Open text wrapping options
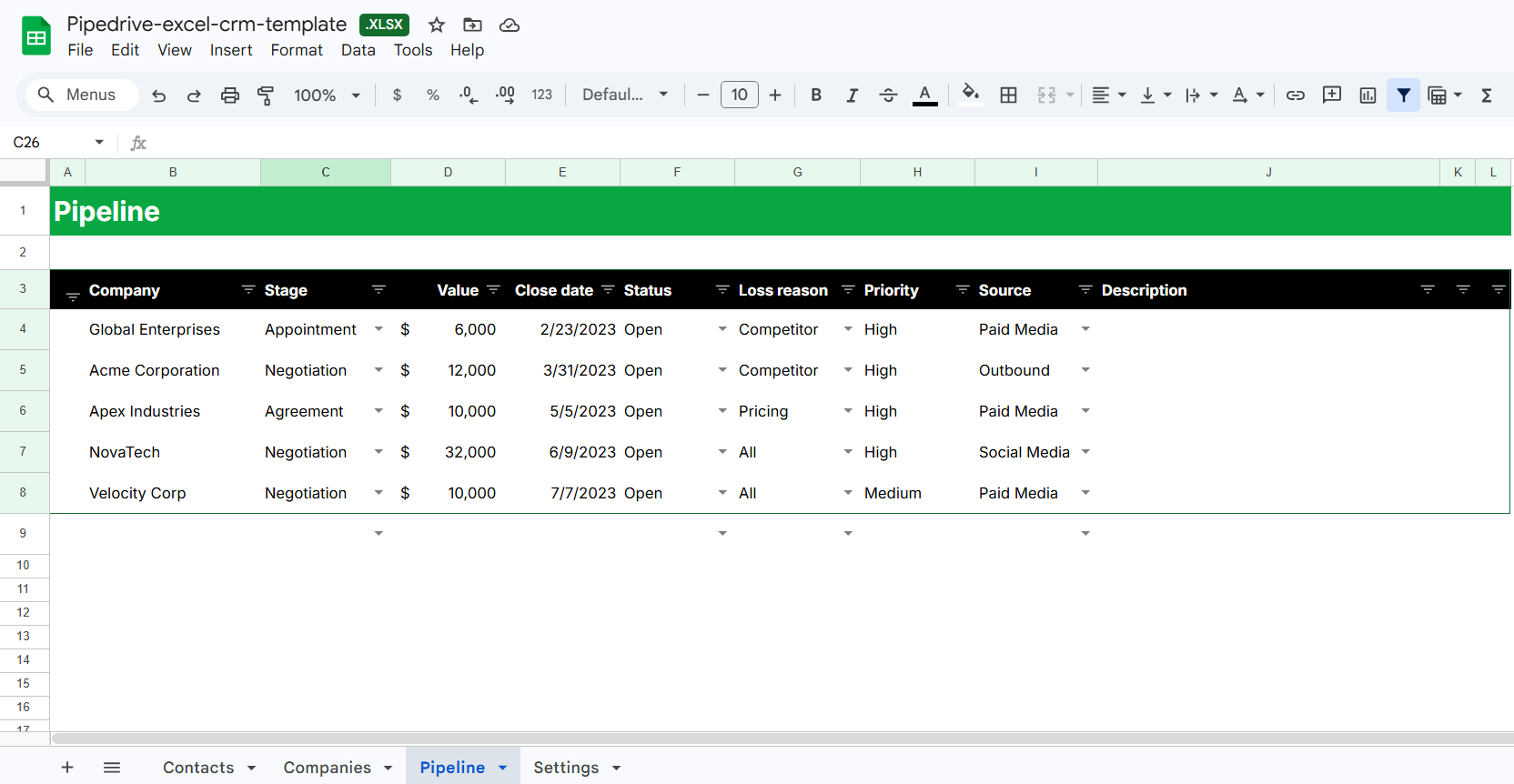1514x784 pixels. point(1202,95)
